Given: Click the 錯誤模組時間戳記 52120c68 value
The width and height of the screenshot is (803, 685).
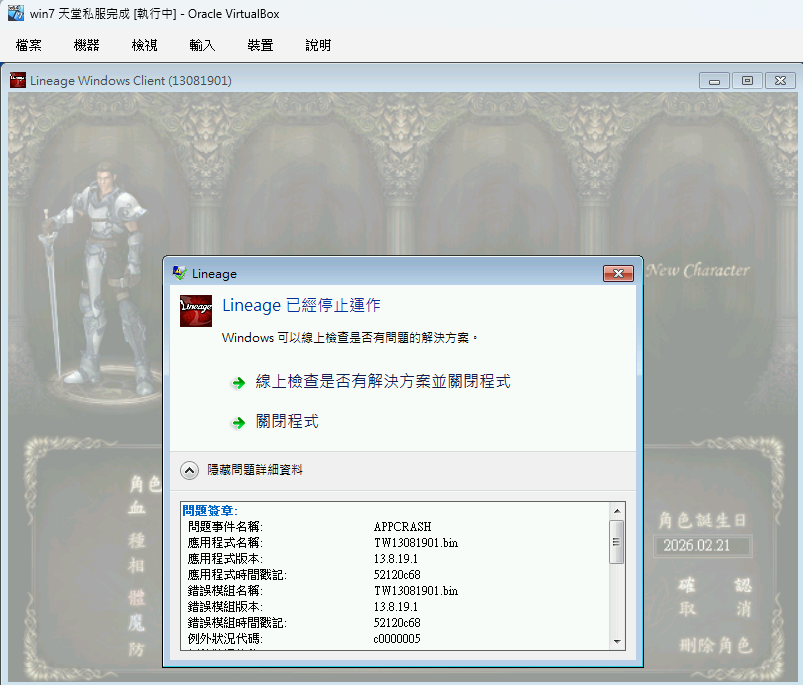Looking at the screenshot, I should pyautogui.click(x=397, y=623).
